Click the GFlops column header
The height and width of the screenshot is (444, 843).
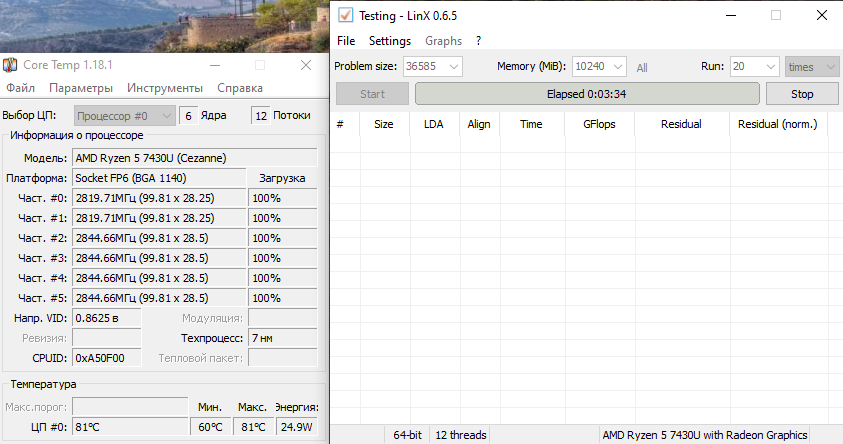click(x=599, y=124)
